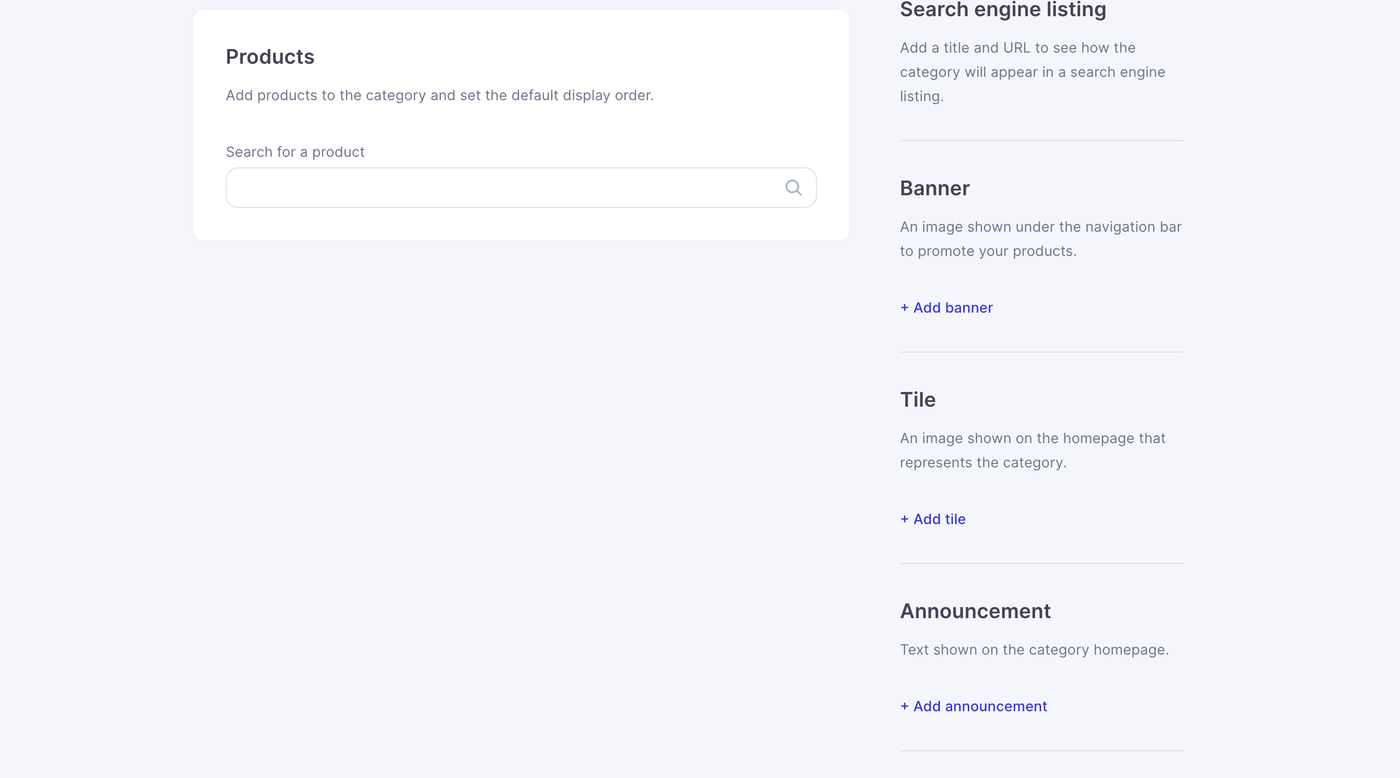Click the 'Search for a product' label
This screenshot has width=1400, height=778.
click(x=295, y=152)
